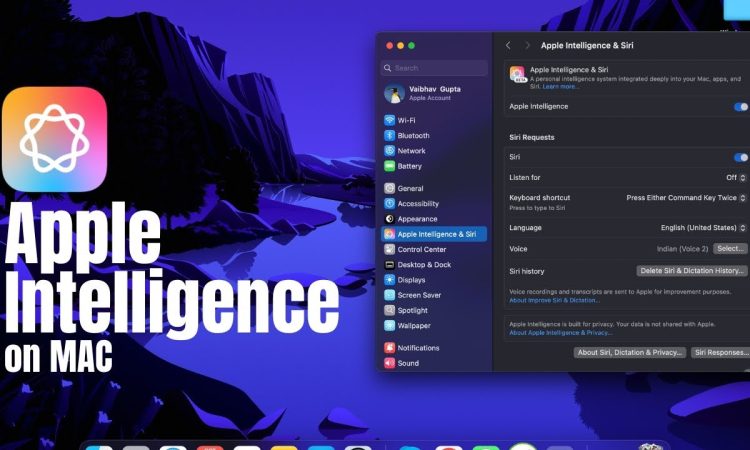Select Spotlight label in sidebar
The image size is (750, 450).
coord(412,310)
